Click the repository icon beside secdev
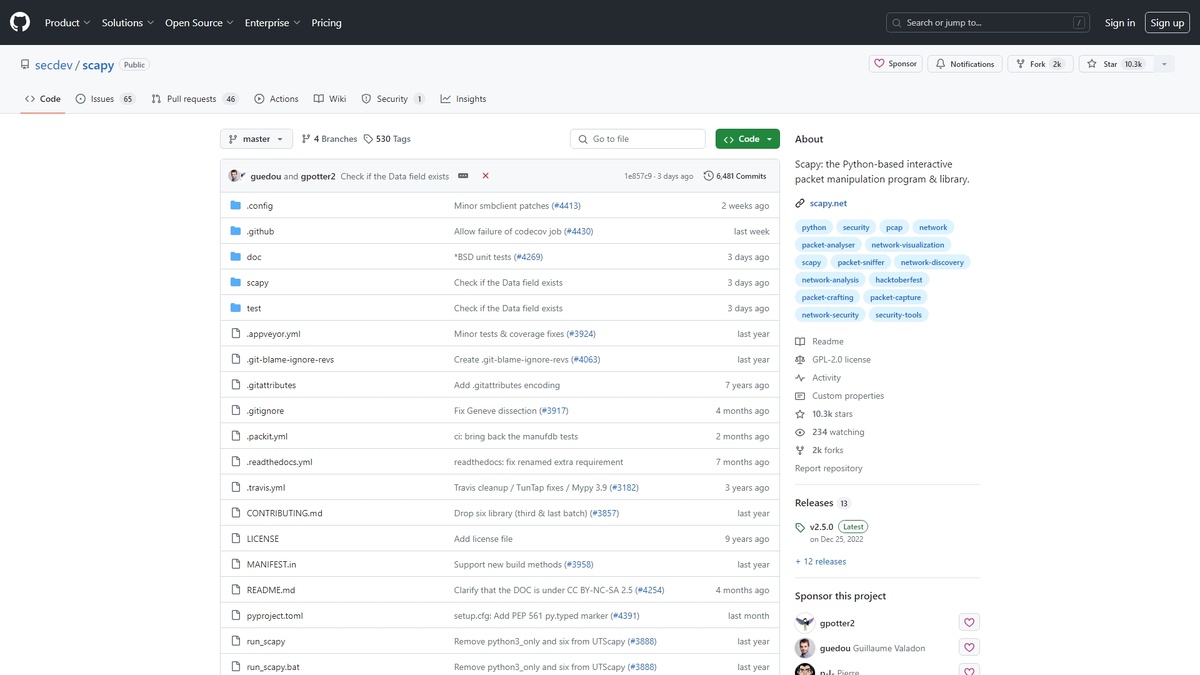Viewport: 1200px width, 675px height. coord(25,65)
